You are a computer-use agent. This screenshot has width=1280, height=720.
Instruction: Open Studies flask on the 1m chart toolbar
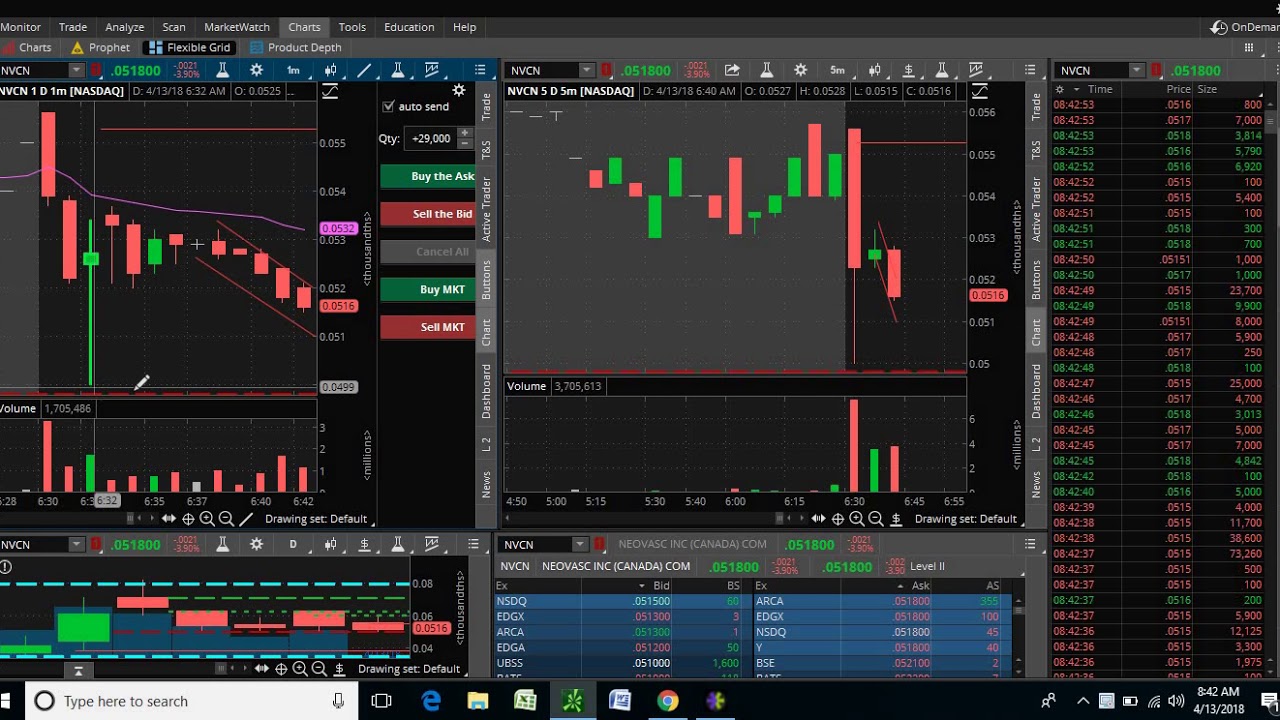click(x=223, y=70)
